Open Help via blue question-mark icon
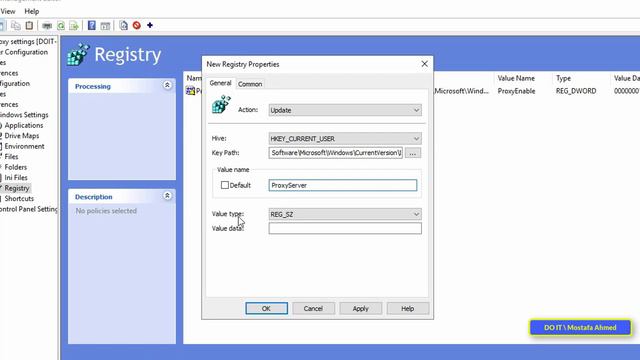This screenshot has width=640, height=360. 92,26
